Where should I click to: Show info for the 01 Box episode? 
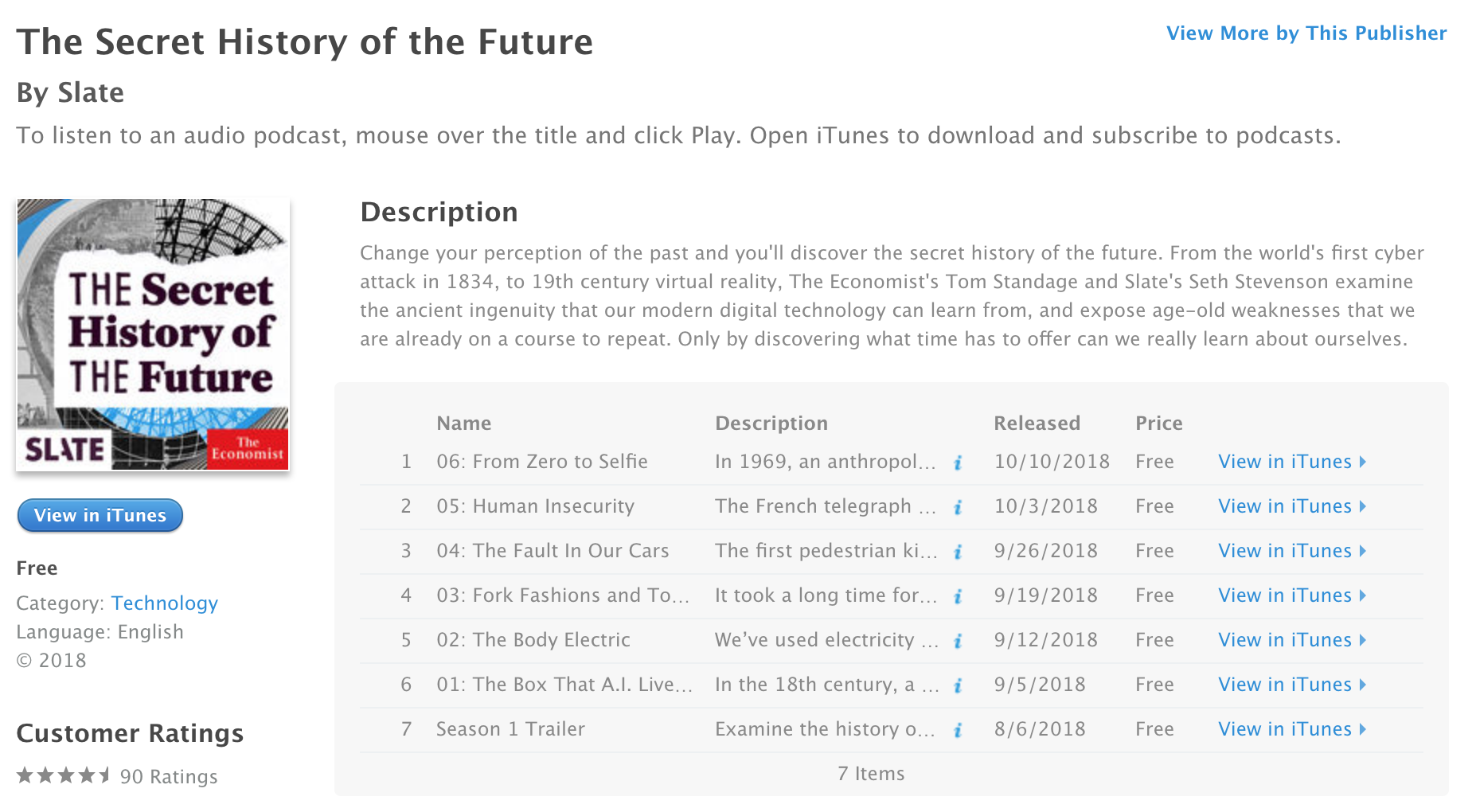coord(958,685)
